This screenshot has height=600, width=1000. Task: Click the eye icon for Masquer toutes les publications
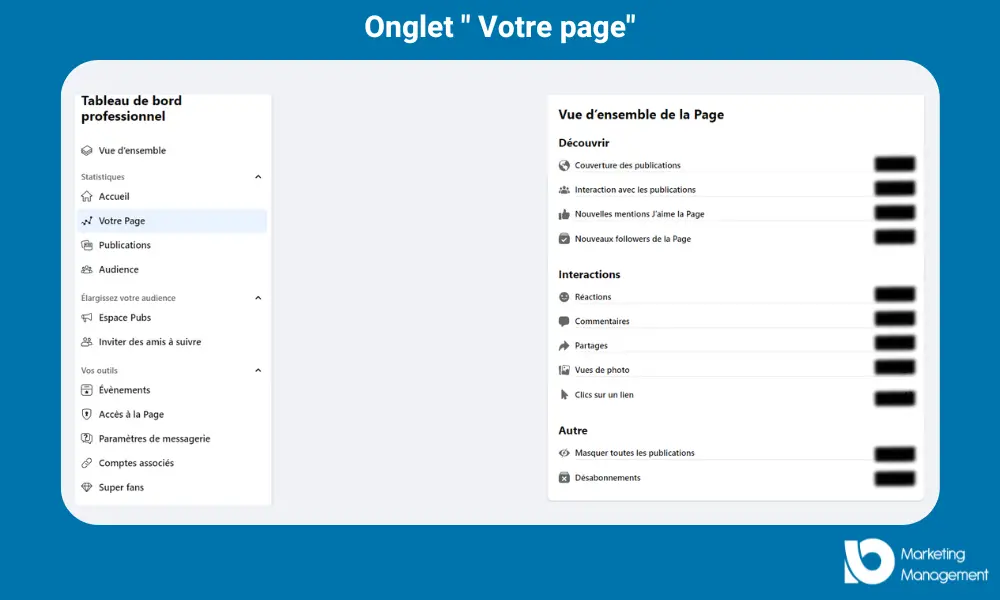(x=564, y=453)
